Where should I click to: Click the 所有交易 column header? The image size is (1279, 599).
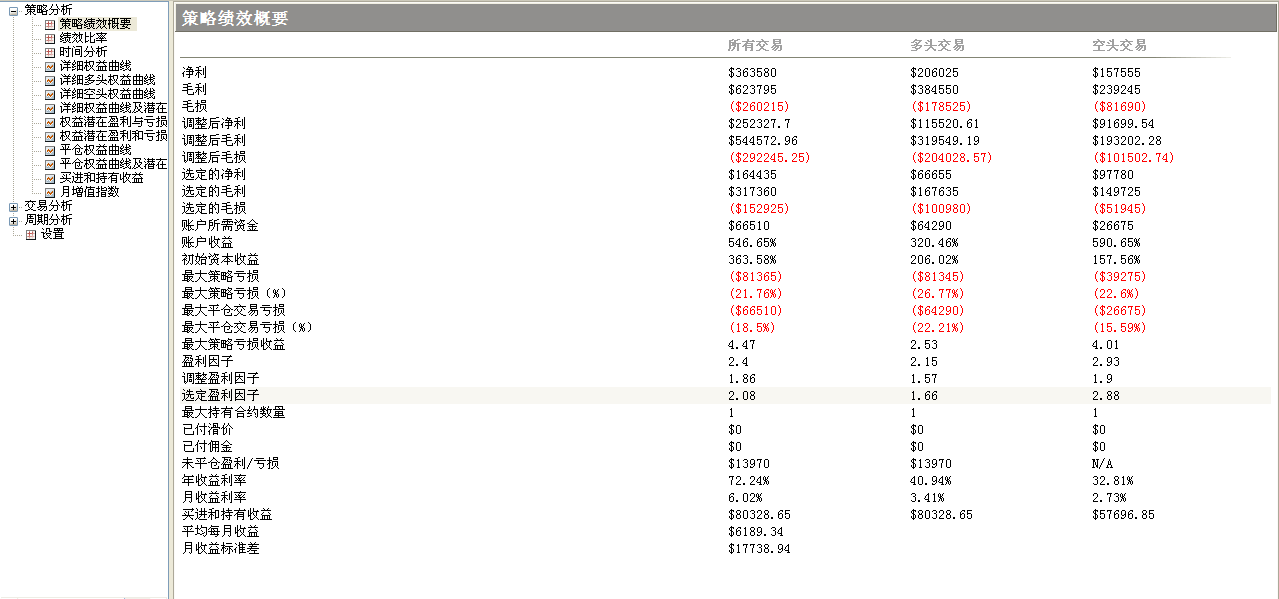click(755, 46)
